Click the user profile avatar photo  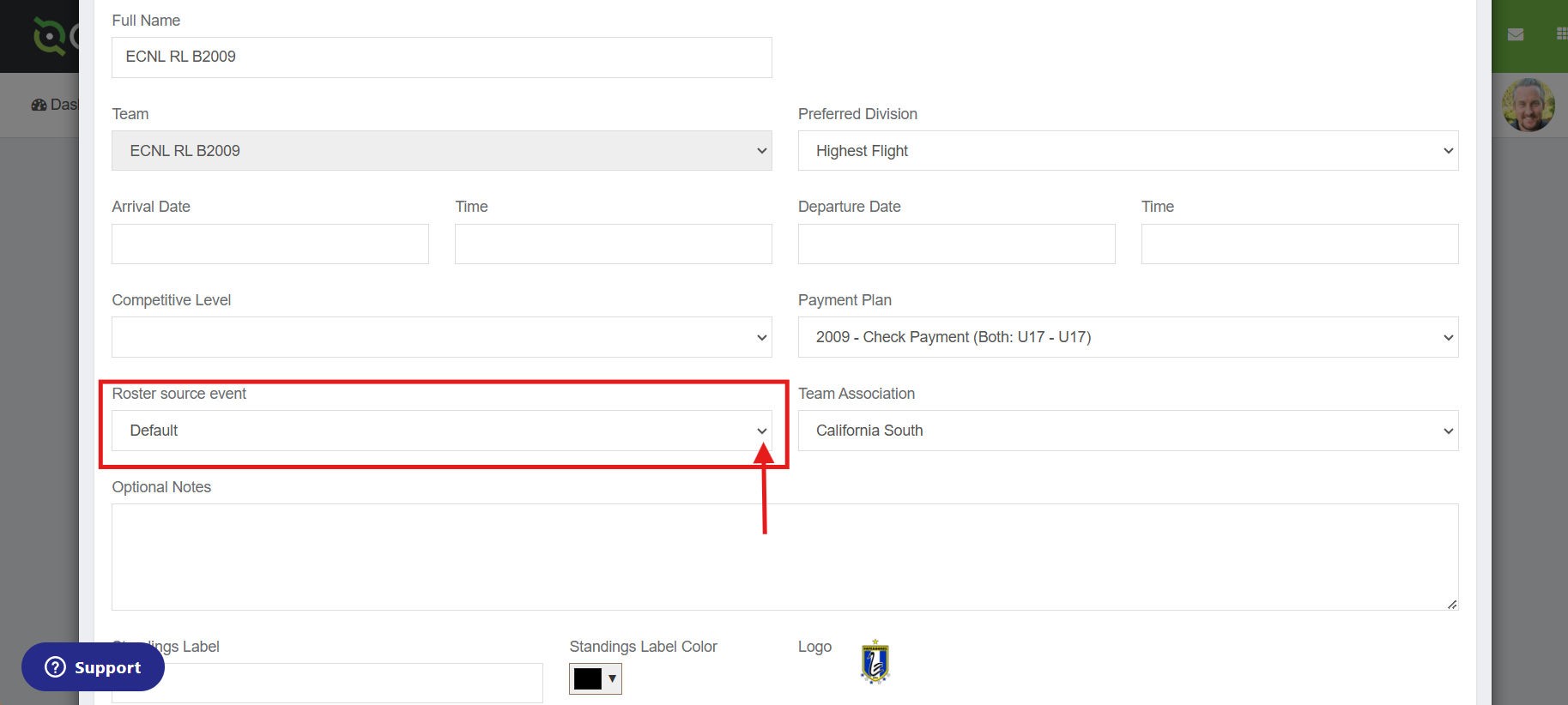[1529, 105]
